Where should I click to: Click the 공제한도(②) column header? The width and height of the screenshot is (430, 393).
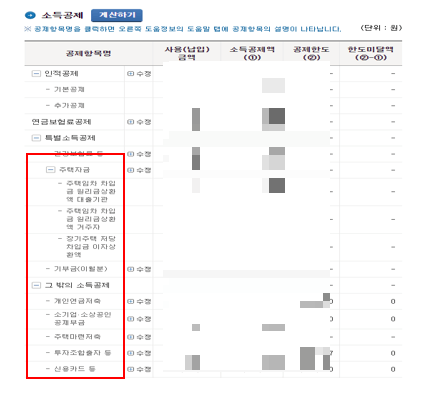311,53
